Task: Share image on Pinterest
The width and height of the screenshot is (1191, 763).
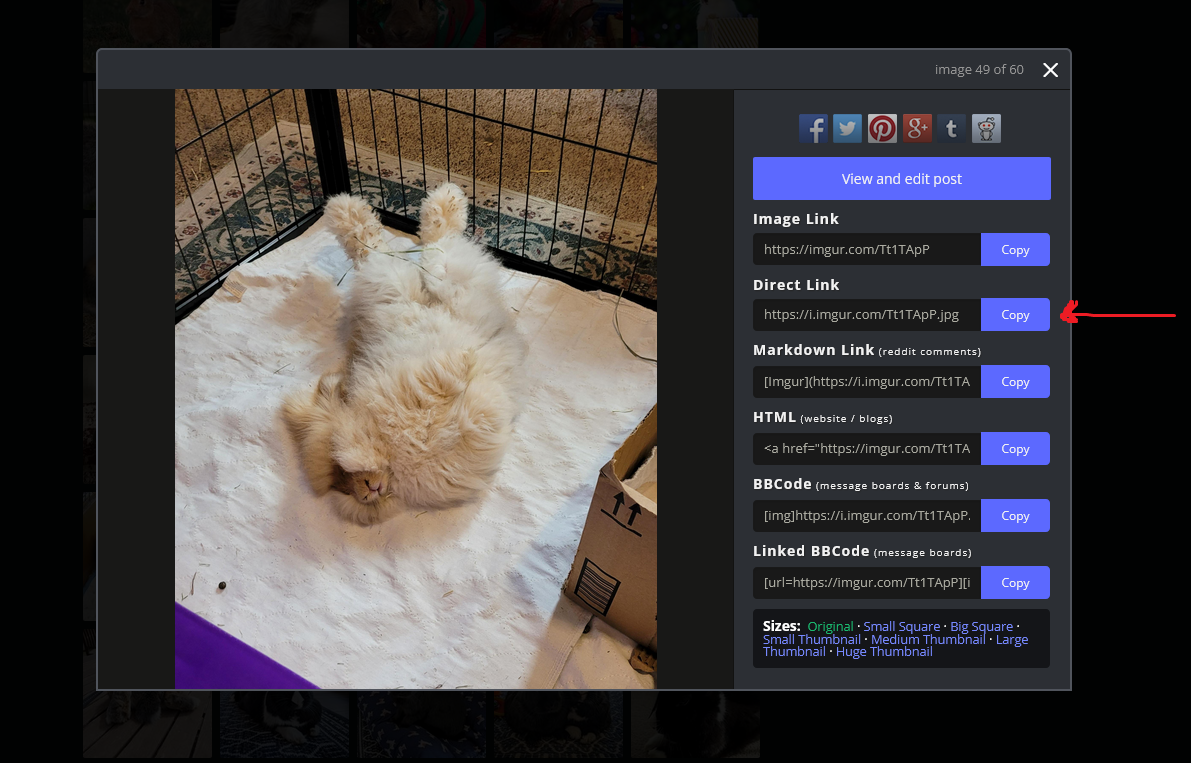Action: [x=882, y=128]
